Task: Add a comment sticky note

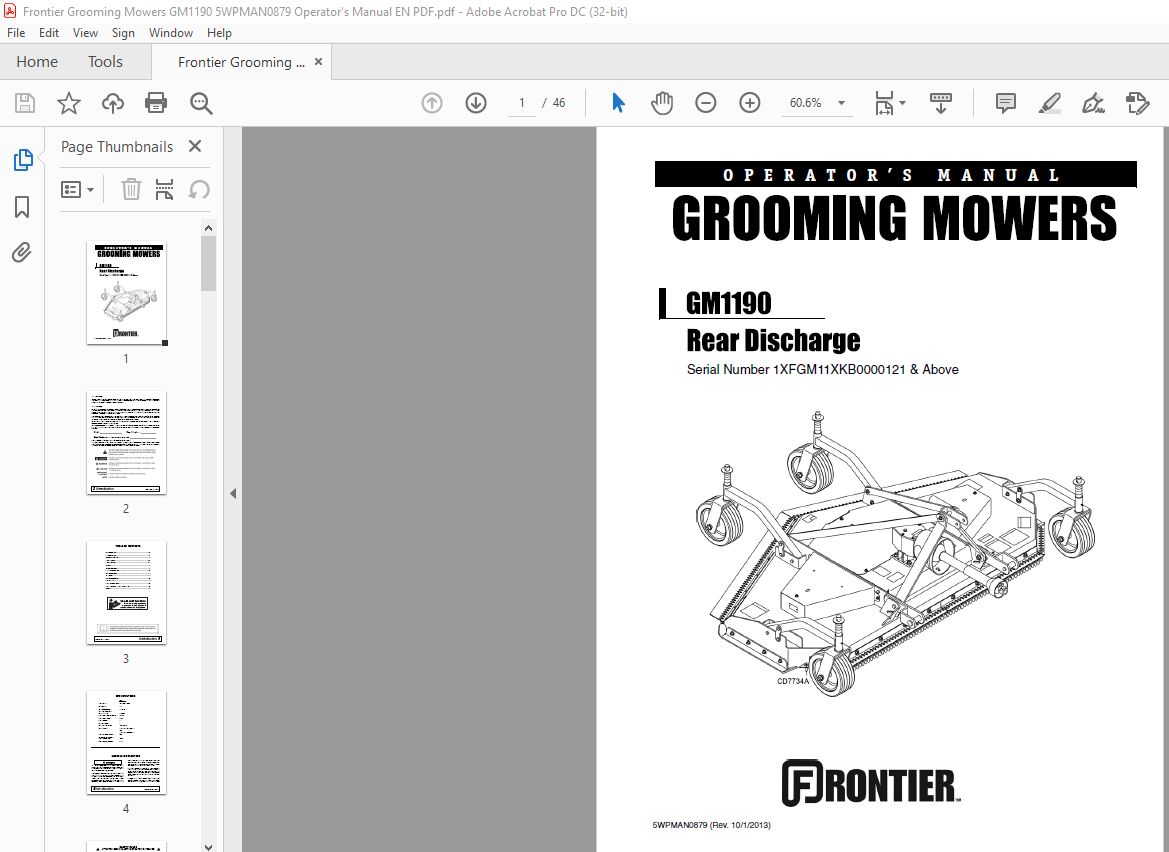Action: (1006, 103)
